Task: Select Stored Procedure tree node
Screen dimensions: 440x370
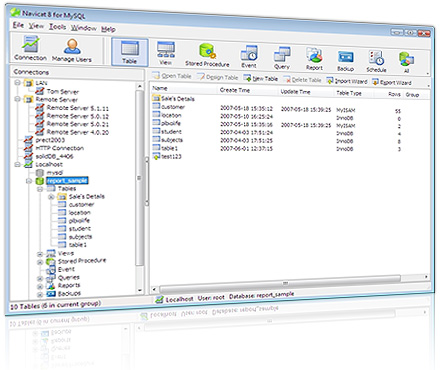Action: (82, 261)
